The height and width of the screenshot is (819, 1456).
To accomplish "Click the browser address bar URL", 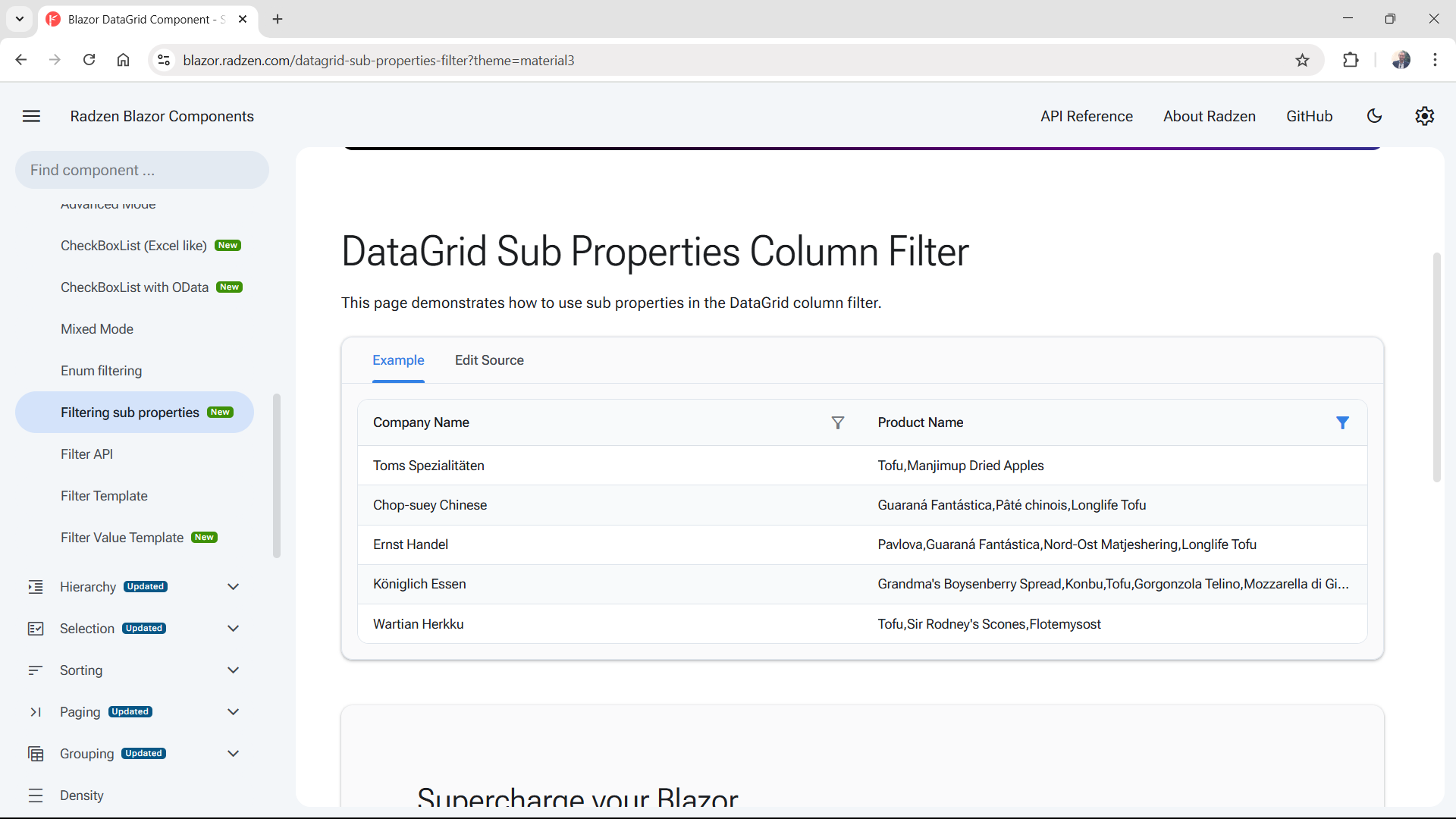I will [379, 60].
